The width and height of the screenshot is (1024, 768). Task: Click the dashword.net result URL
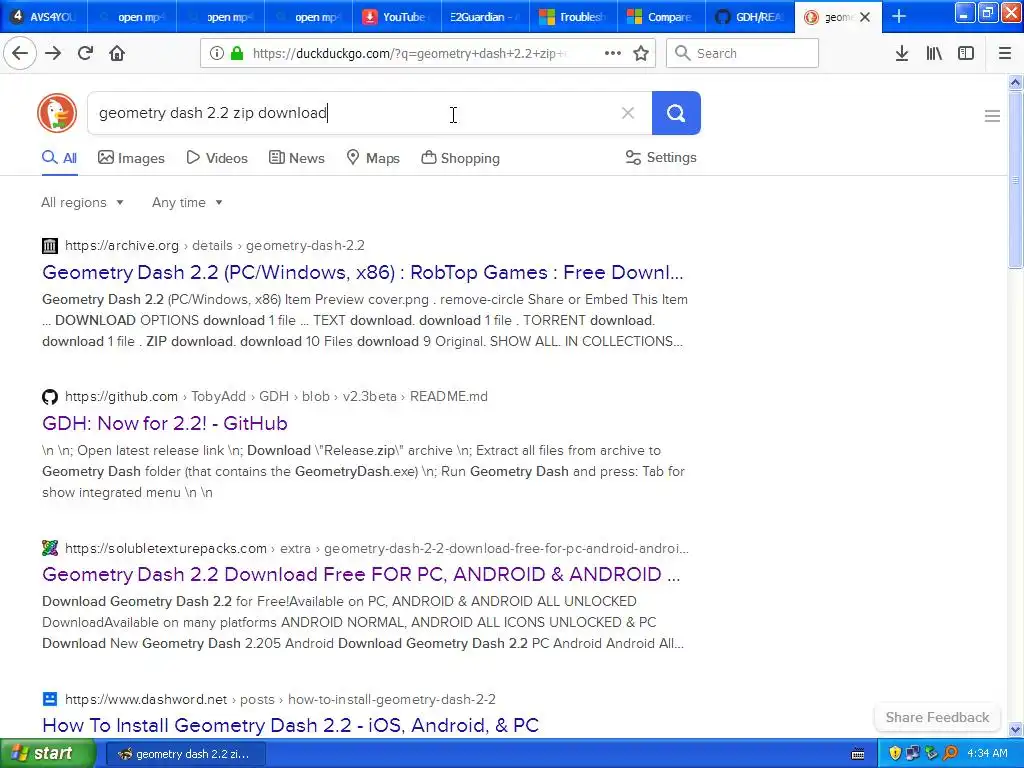coord(280,699)
